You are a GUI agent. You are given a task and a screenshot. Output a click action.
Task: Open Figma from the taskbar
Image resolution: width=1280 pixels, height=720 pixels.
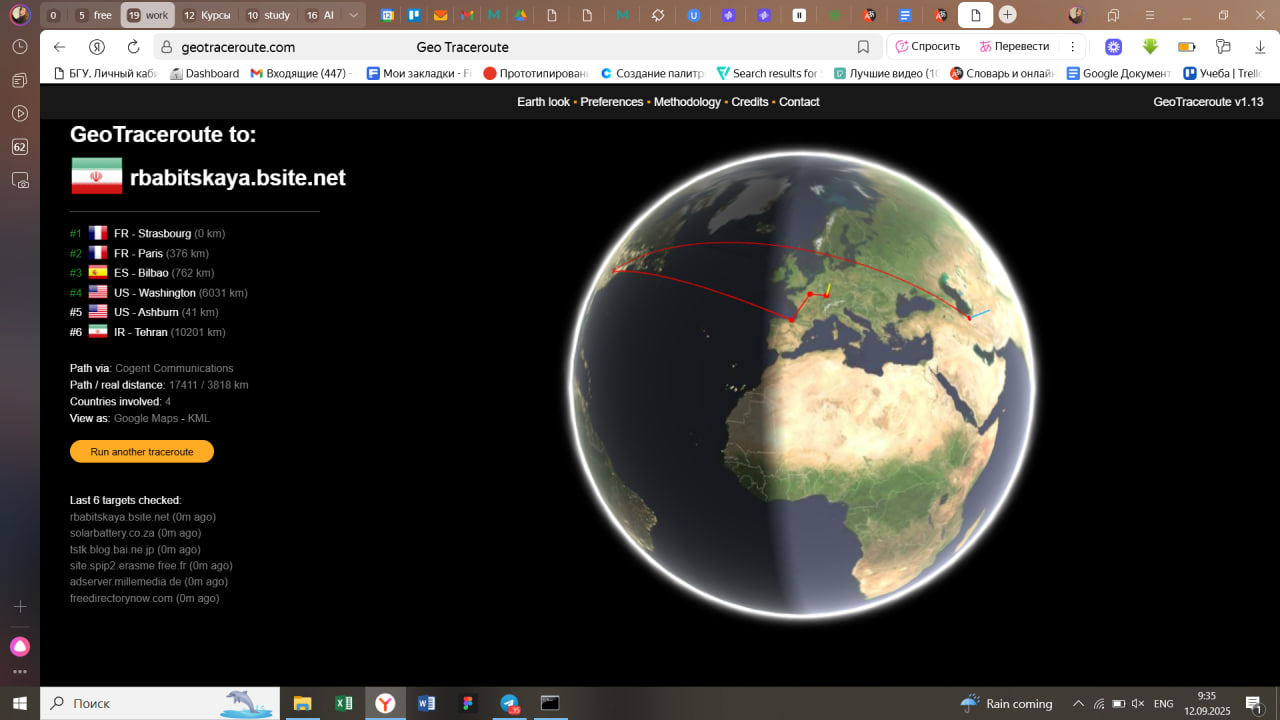point(468,703)
